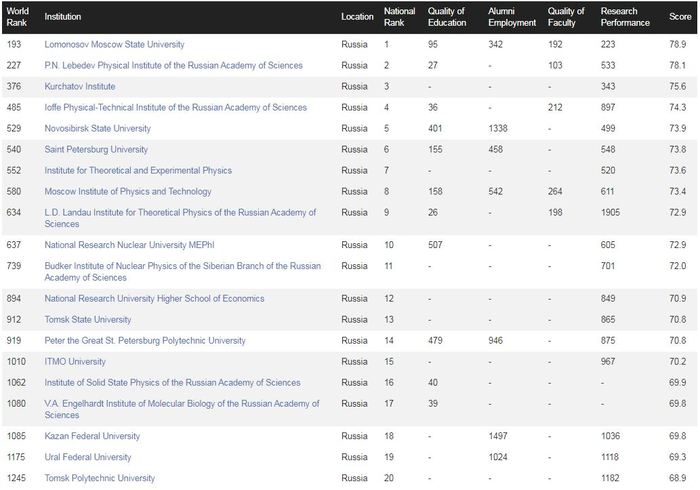The image size is (700, 490).
Task: Click Kazan Federal University link
Action: coord(92,436)
